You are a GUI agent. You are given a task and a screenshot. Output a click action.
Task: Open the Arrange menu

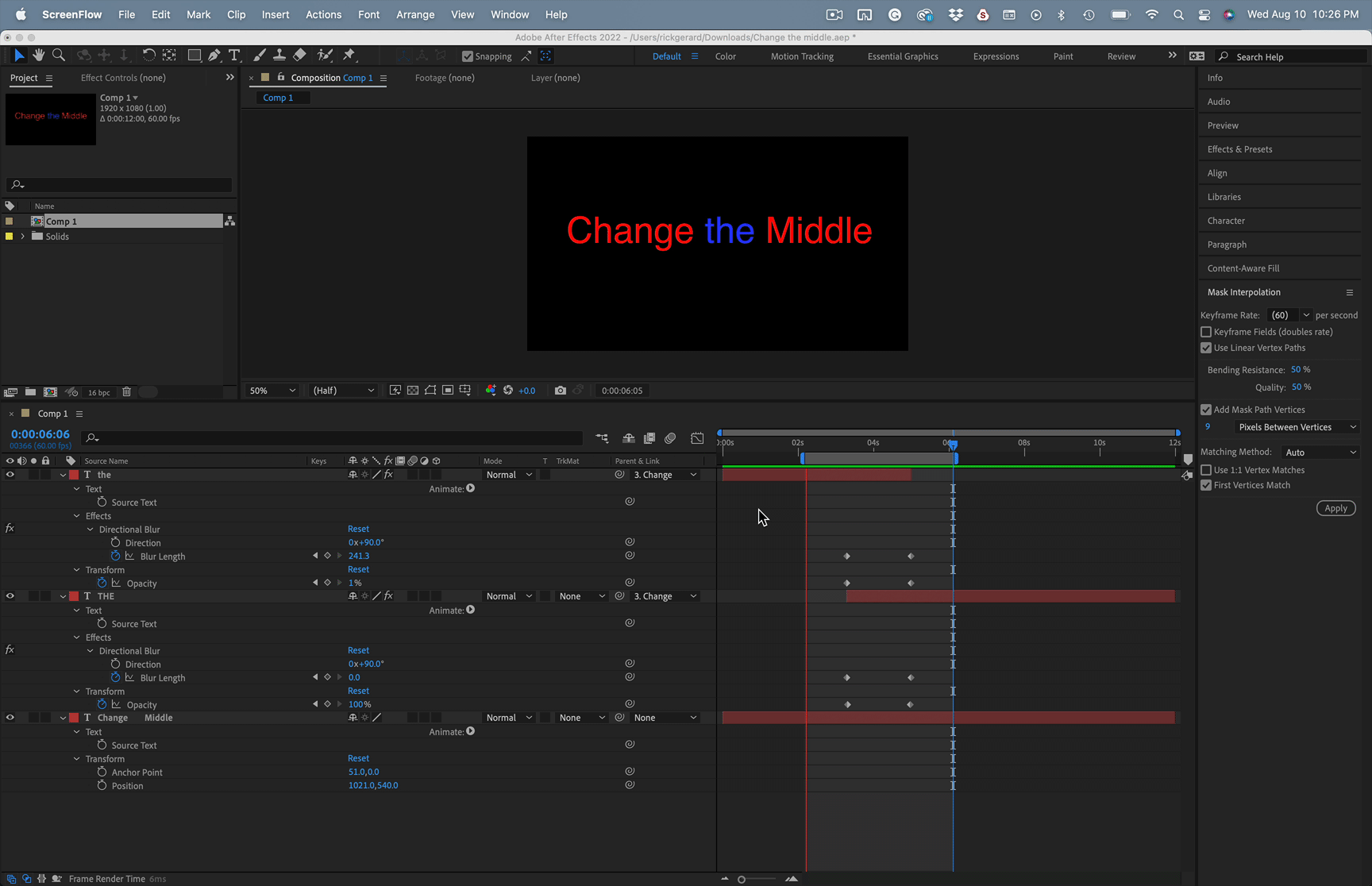(415, 14)
